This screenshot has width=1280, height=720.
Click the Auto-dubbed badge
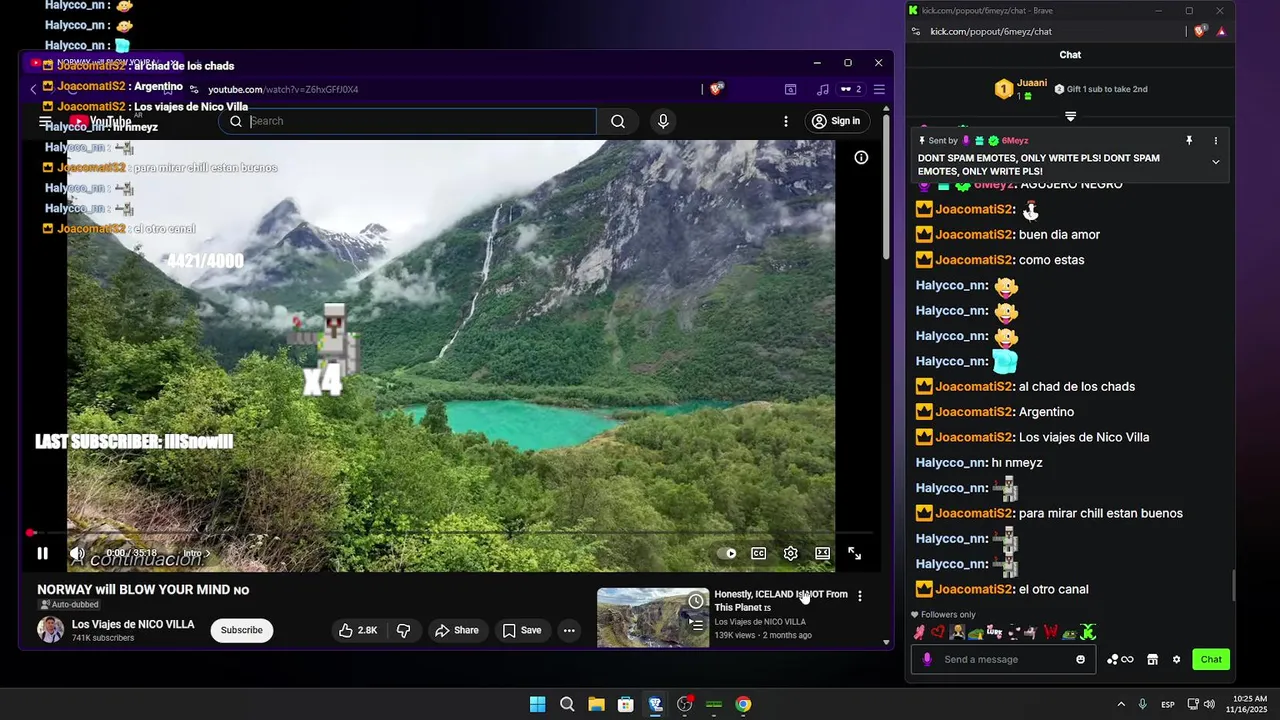[x=69, y=605]
